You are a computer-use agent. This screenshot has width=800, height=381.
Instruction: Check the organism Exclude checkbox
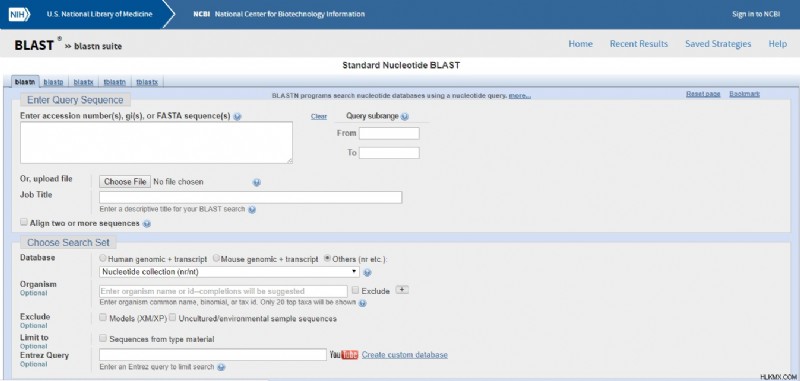356,290
